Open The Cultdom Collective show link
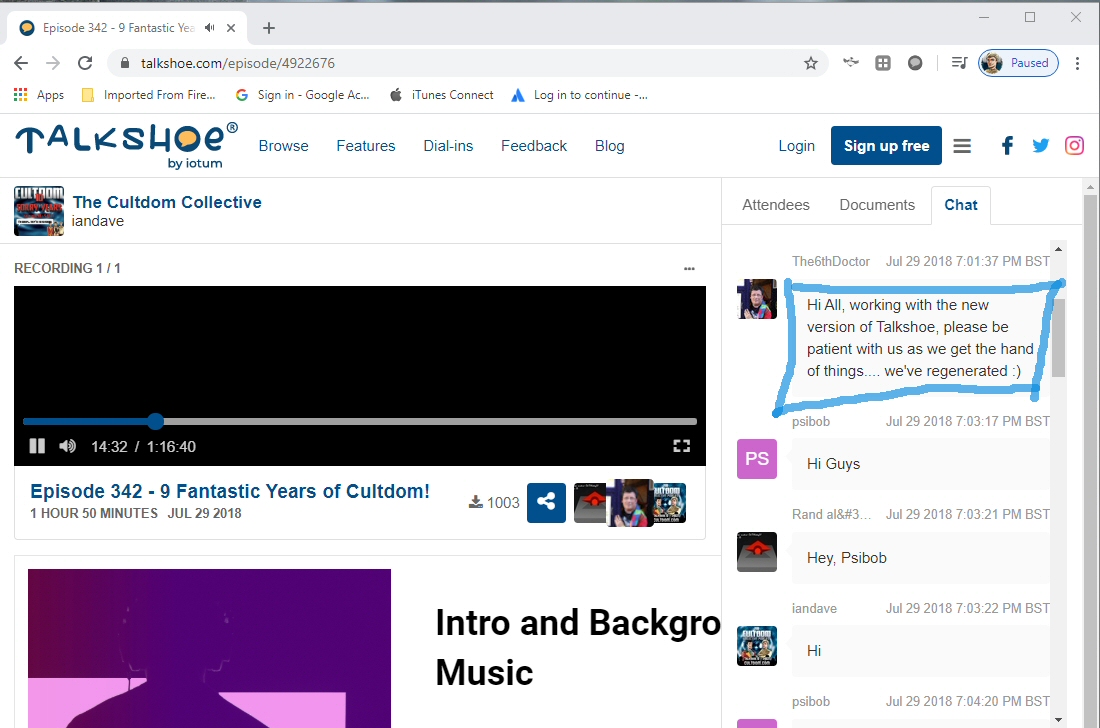The width and height of the screenshot is (1100, 728). coord(167,202)
